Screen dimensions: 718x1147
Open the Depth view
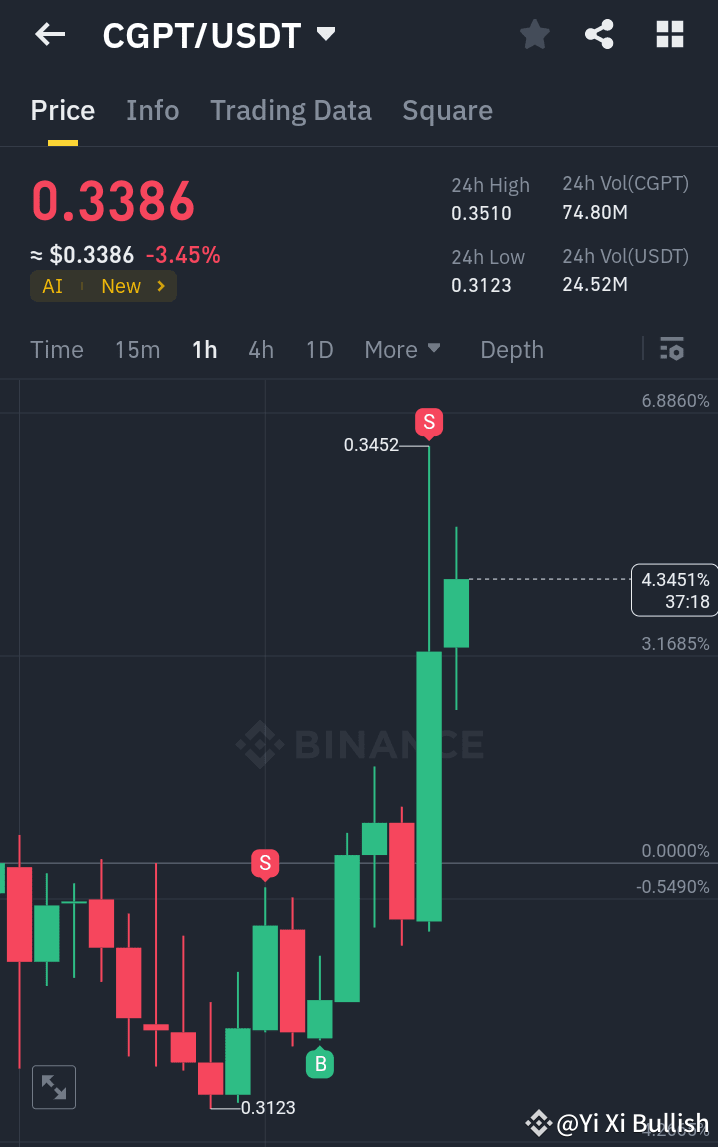tap(511, 350)
